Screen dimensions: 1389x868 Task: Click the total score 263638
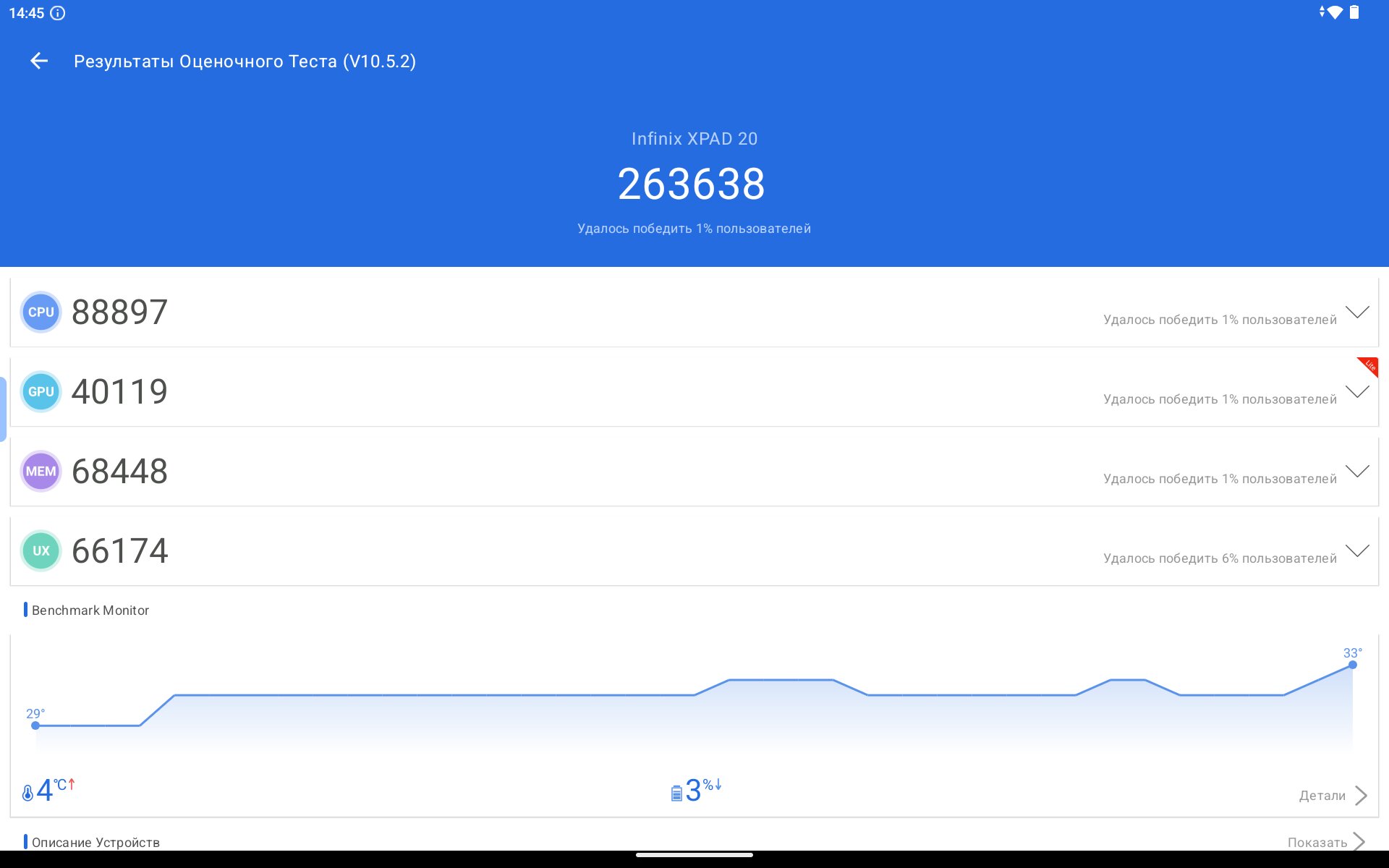tap(691, 184)
